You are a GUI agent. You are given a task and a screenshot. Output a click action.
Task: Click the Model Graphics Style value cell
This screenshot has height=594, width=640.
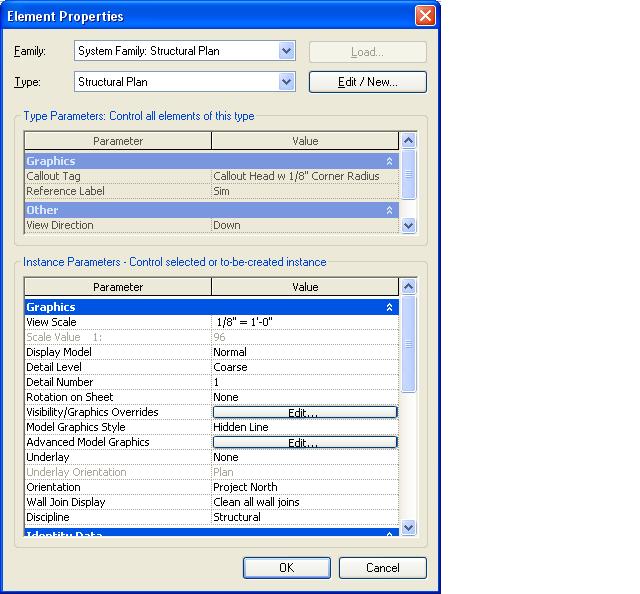point(305,427)
